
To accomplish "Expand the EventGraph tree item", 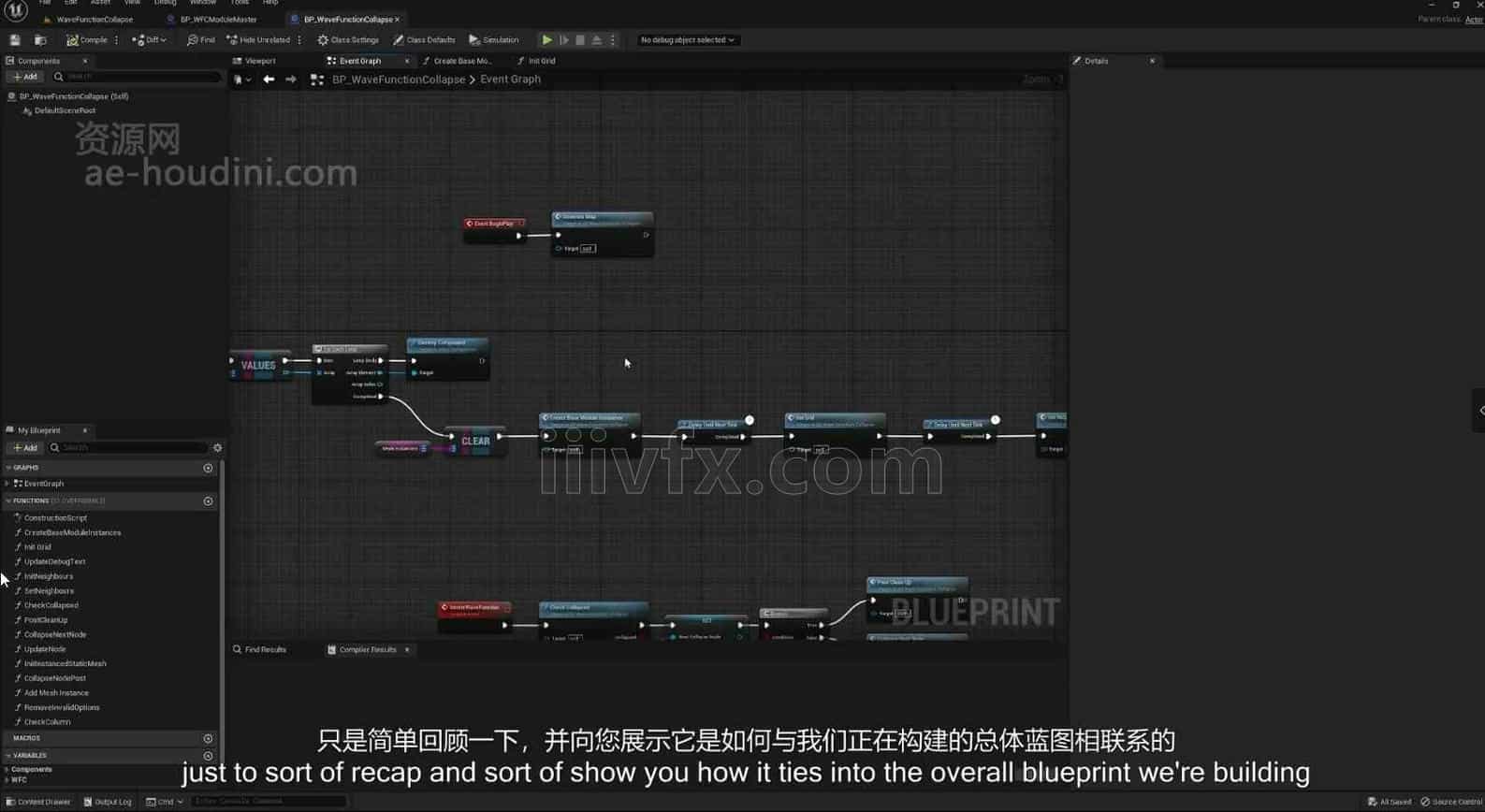I will click(x=7, y=484).
